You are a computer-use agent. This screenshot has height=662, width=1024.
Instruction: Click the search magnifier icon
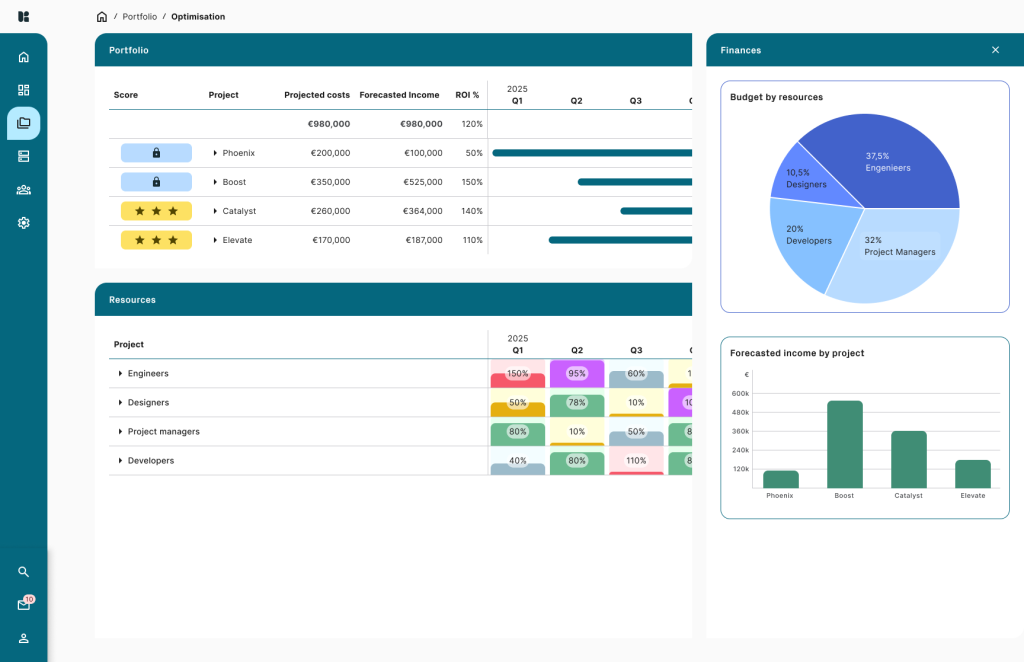pos(24,572)
